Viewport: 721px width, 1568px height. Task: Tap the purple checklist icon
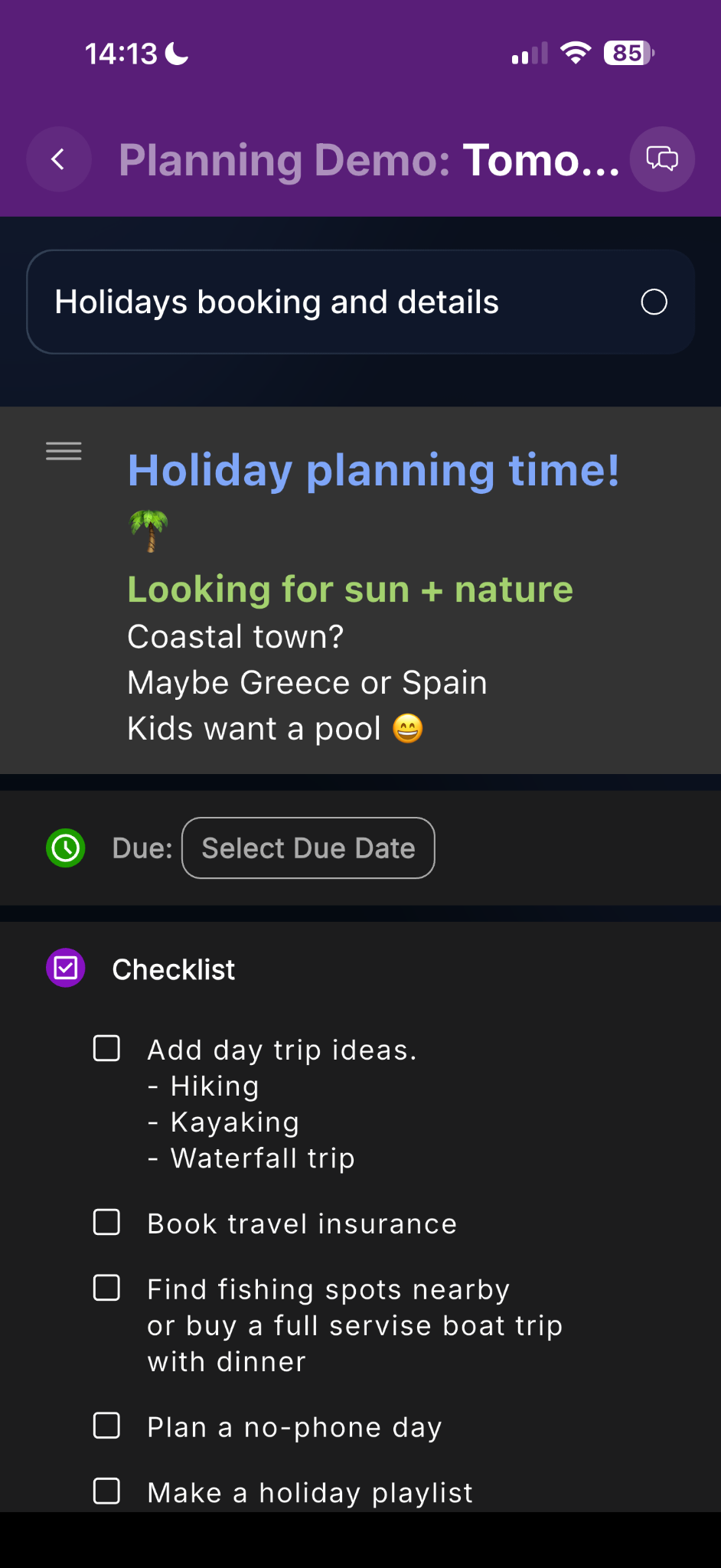pyautogui.click(x=66, y=969)
